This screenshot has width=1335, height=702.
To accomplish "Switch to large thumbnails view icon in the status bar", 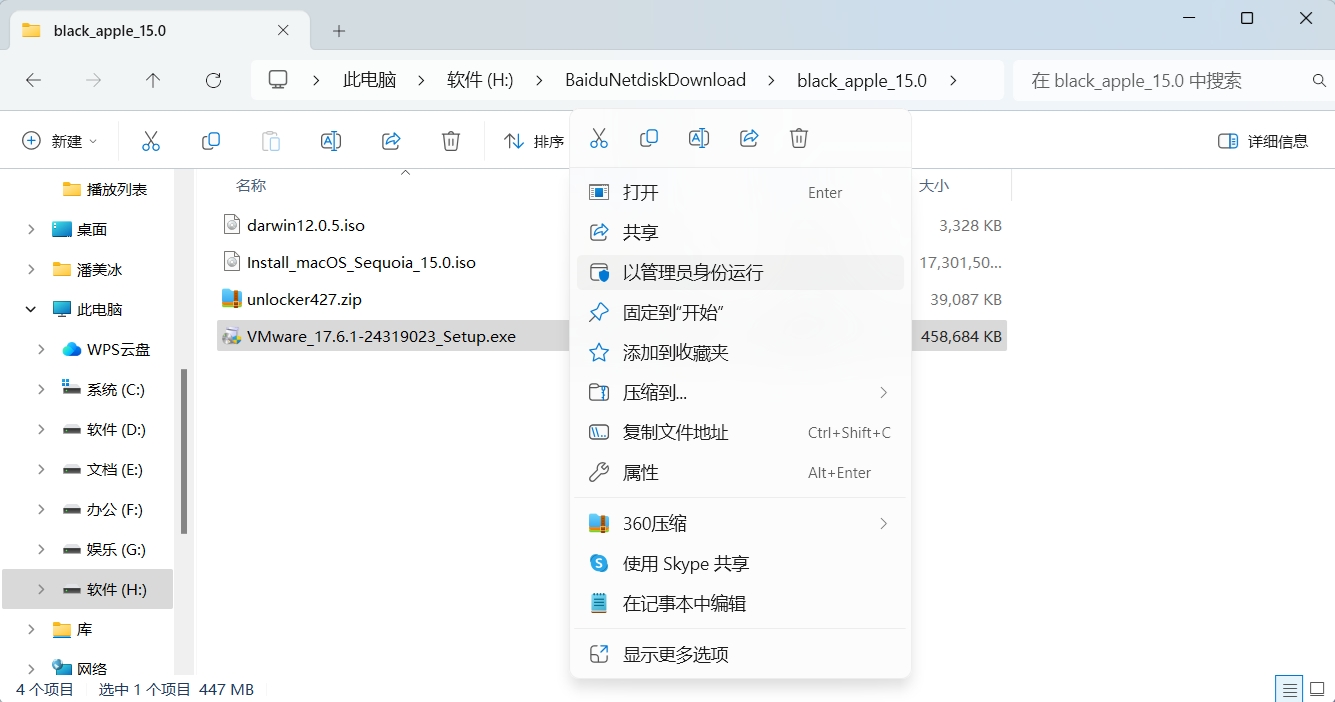I will [x=1318, y=689].
